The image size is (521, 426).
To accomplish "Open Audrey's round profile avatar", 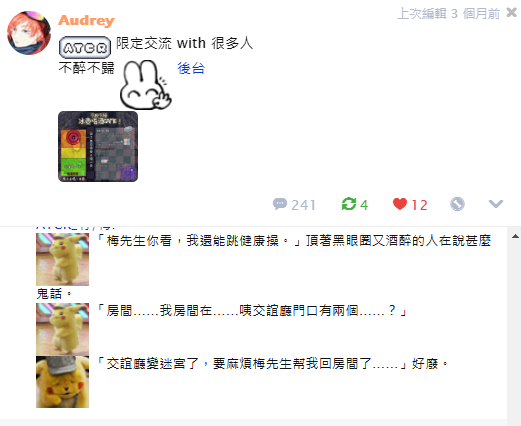I will tap(29, 33).
